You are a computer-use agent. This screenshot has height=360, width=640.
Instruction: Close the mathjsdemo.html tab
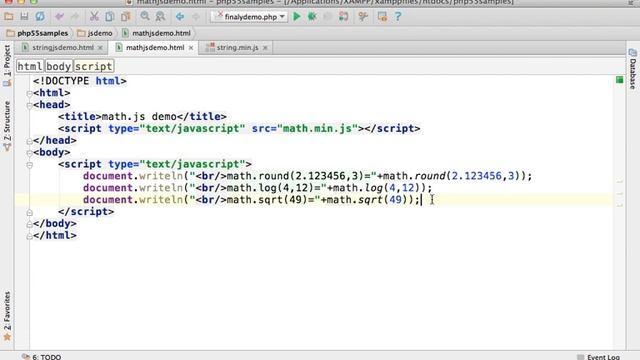point(191,48)
